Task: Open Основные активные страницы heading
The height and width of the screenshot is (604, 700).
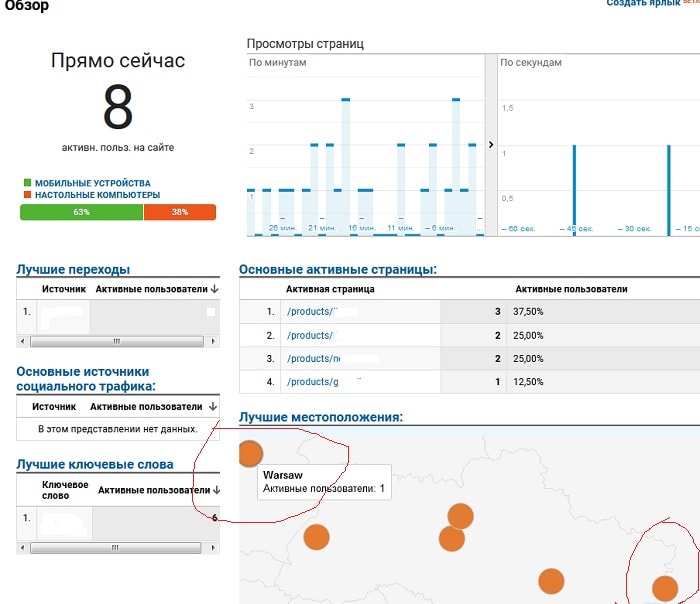Action: point(337,269)
